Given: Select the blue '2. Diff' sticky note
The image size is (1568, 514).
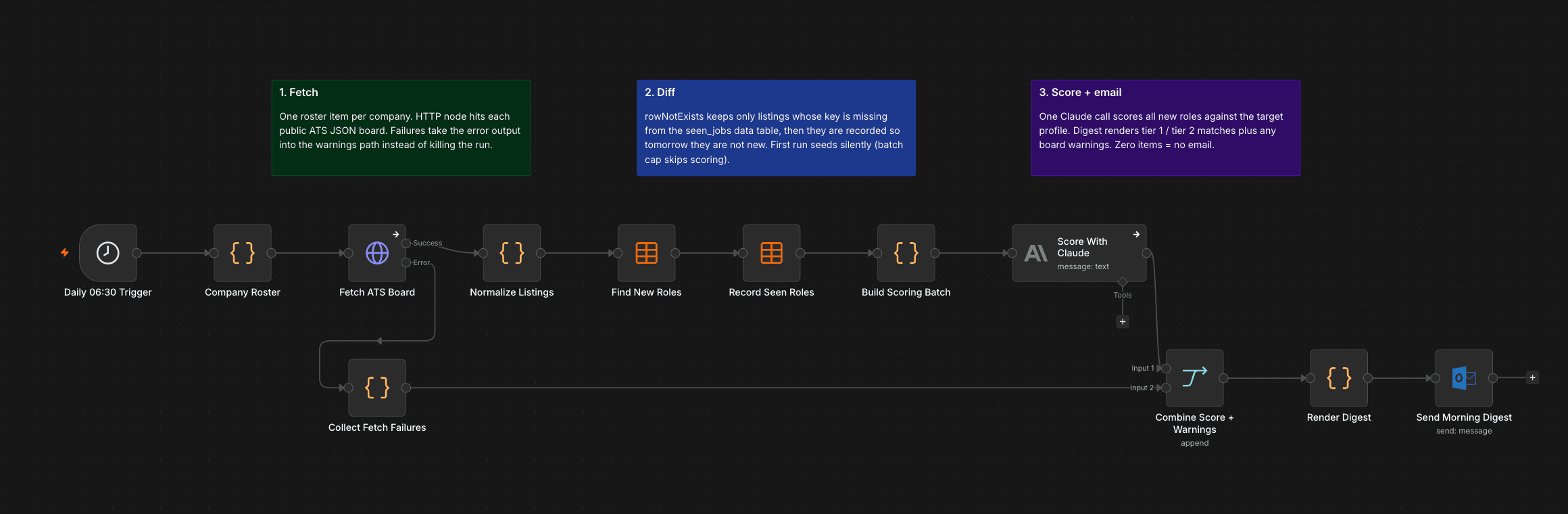Looking at the screenshot, I should [776, 128].
